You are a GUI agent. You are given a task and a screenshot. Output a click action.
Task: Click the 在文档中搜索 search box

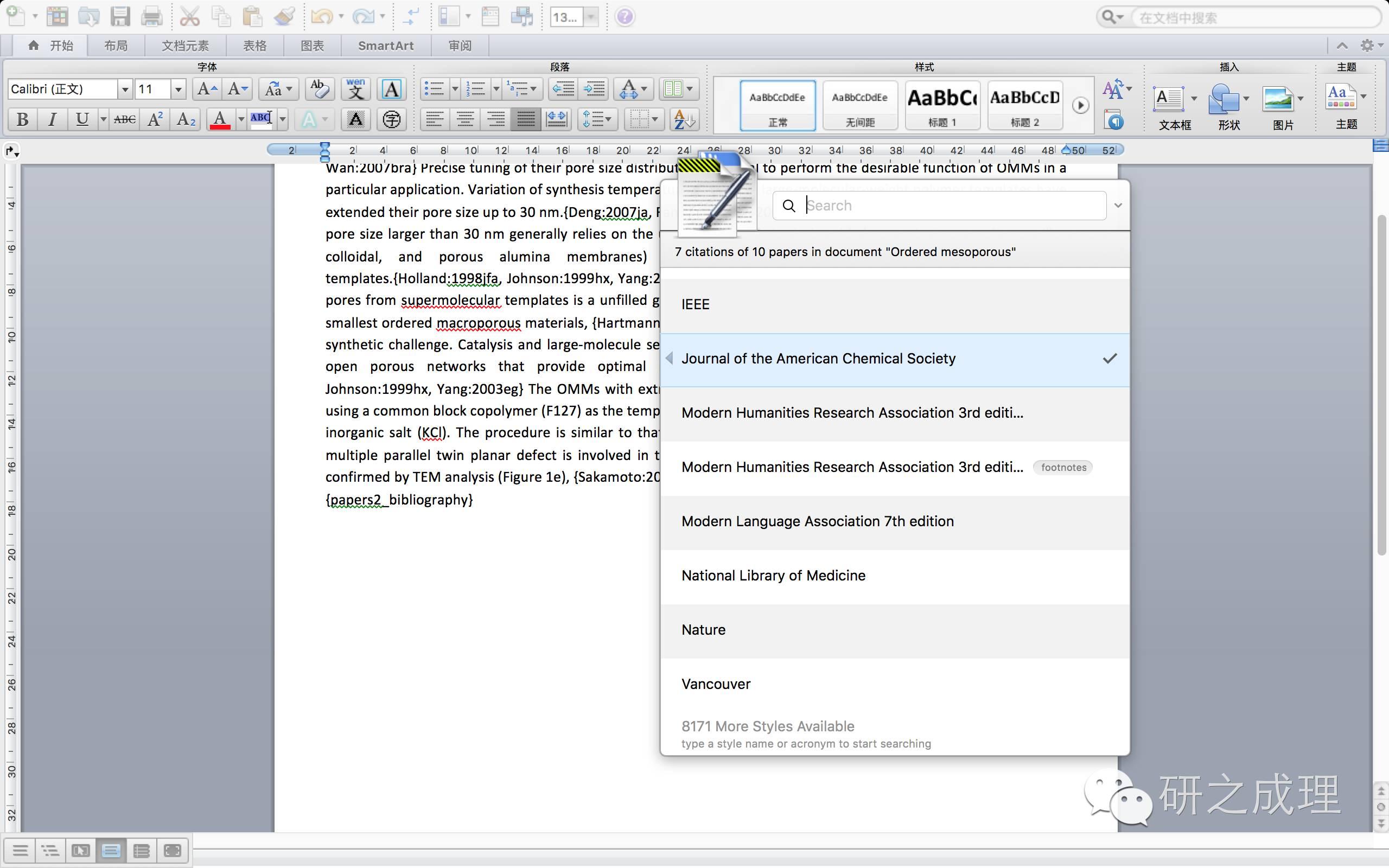click(1256, 17)
